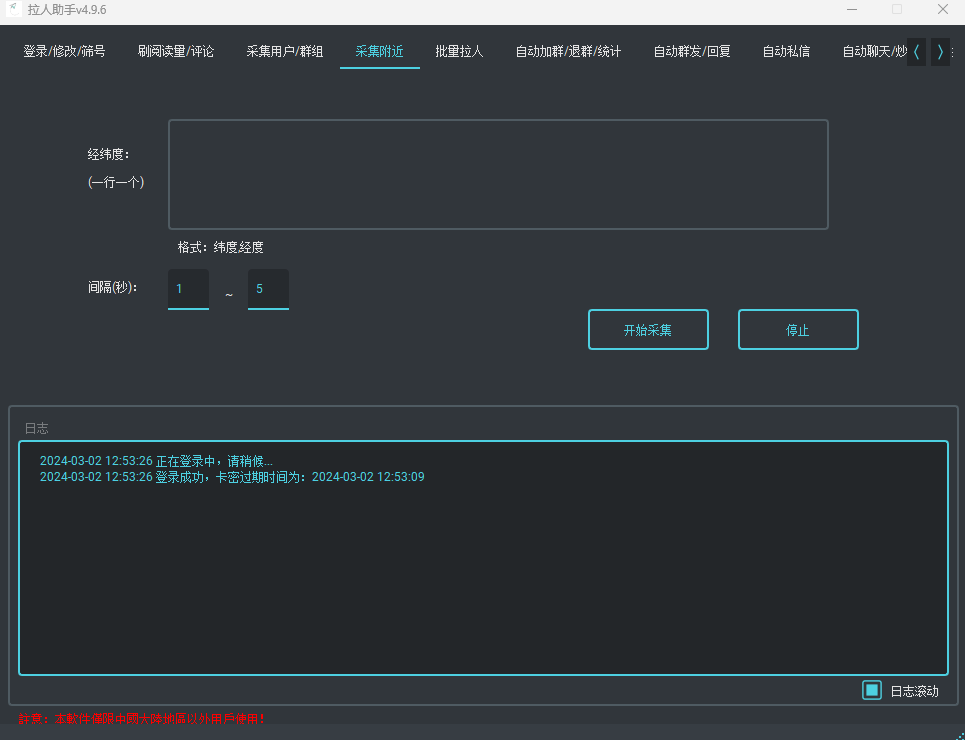965x740 pixels.
Task: Open the 登录/修改/筛号 tab
Action: (64, 51)
